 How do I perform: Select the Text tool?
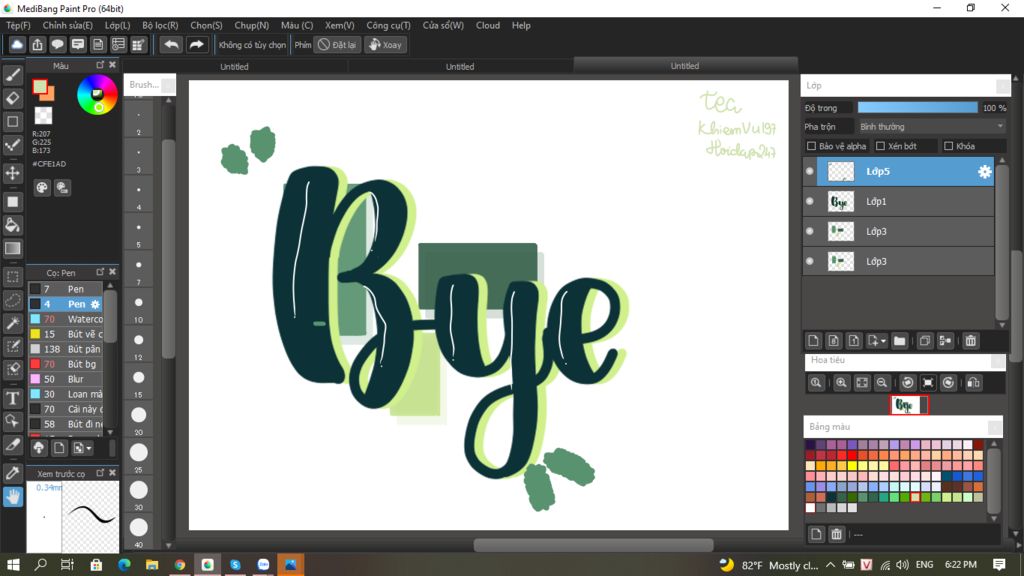[x=12, y=398]
